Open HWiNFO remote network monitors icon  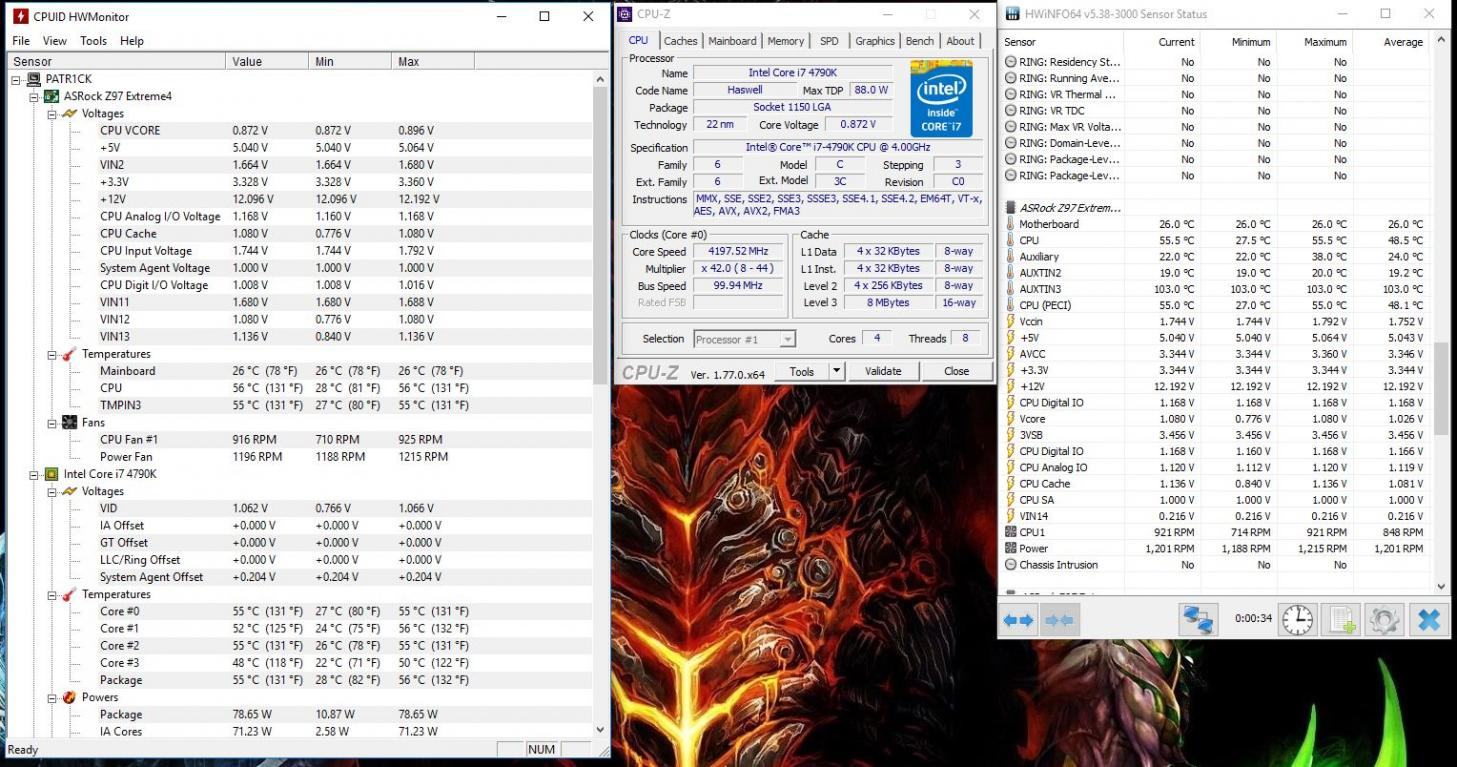click(x=1199, y=619)
